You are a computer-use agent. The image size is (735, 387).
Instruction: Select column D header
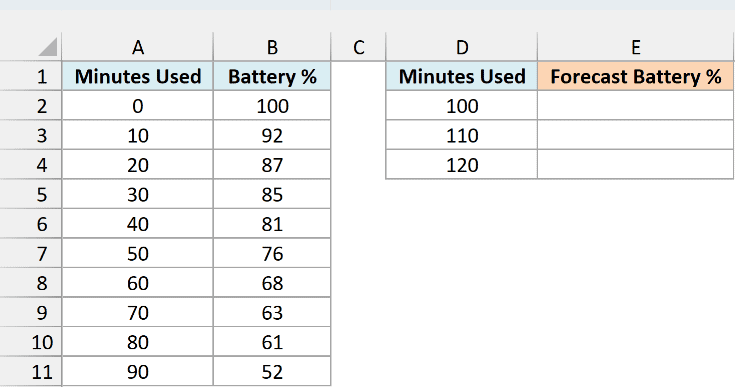(462, 47)
